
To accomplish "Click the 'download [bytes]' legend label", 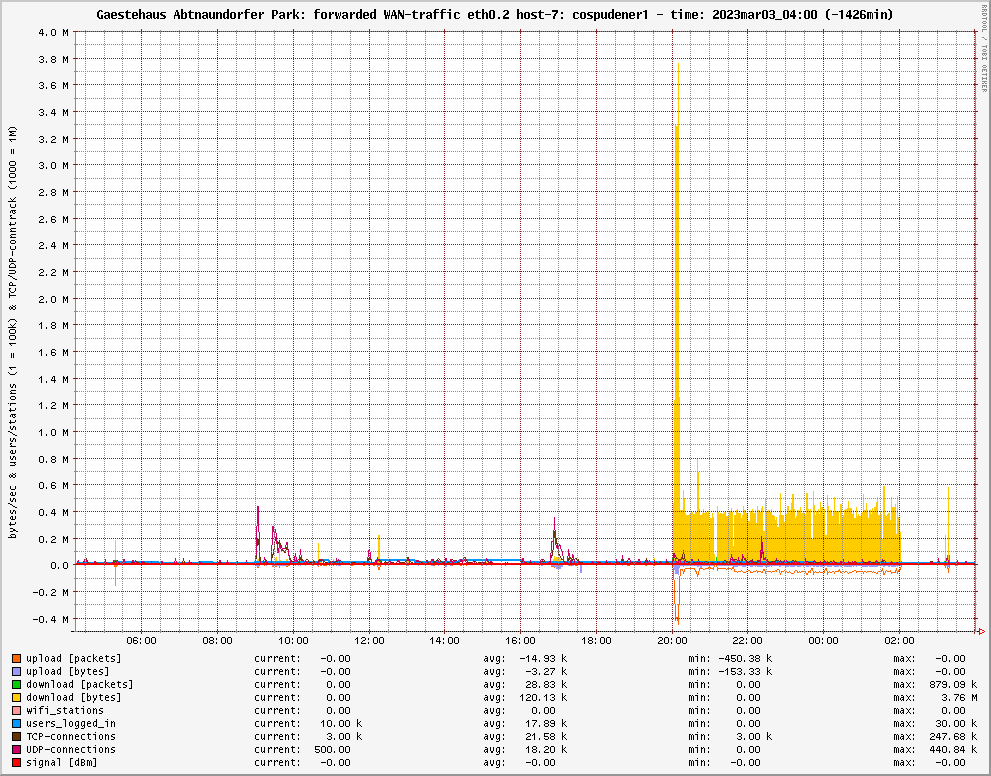I will tap(73, 698).
